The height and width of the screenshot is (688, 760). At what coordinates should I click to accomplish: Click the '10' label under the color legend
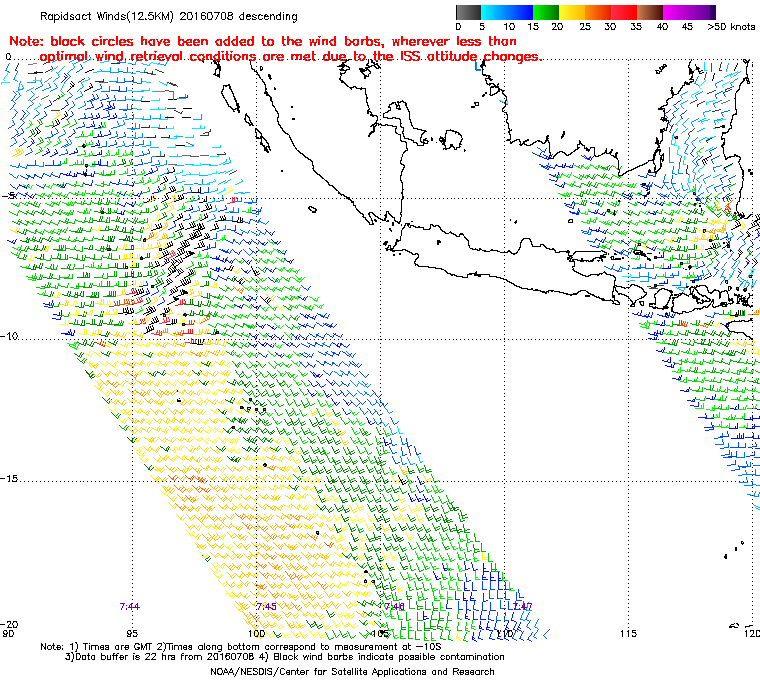pyautogui.click(x=508, y=27)
